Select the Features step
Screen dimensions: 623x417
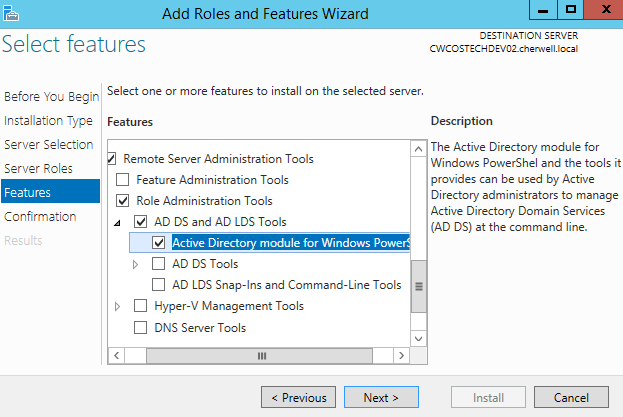point(50,191)
